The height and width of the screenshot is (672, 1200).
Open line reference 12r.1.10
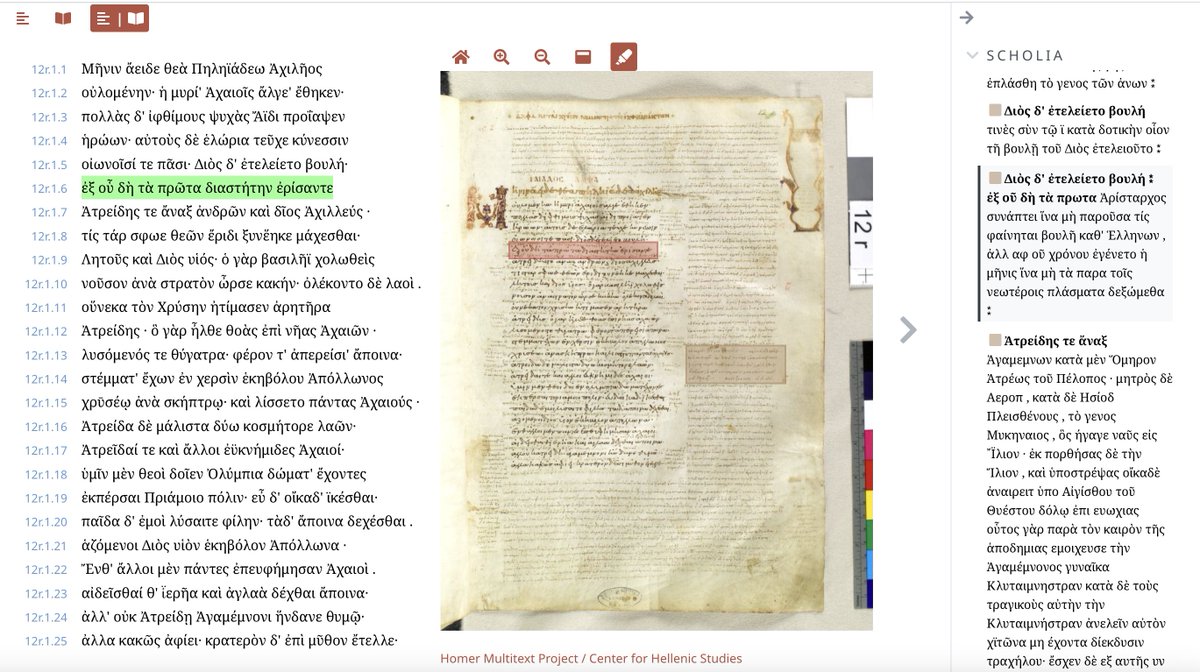click(x=46, y=284)
